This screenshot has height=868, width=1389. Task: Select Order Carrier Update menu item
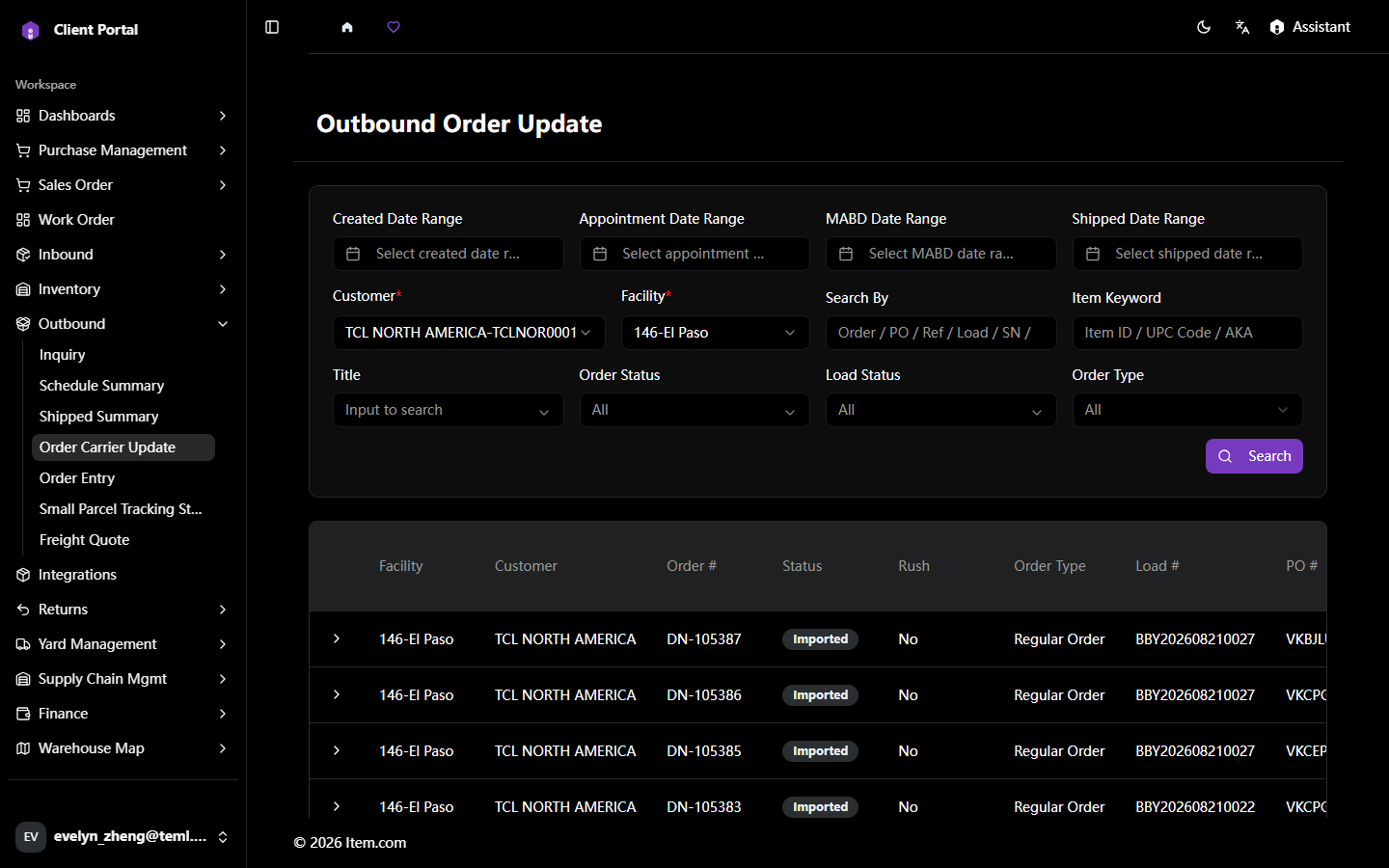click(x=123, y=448)
